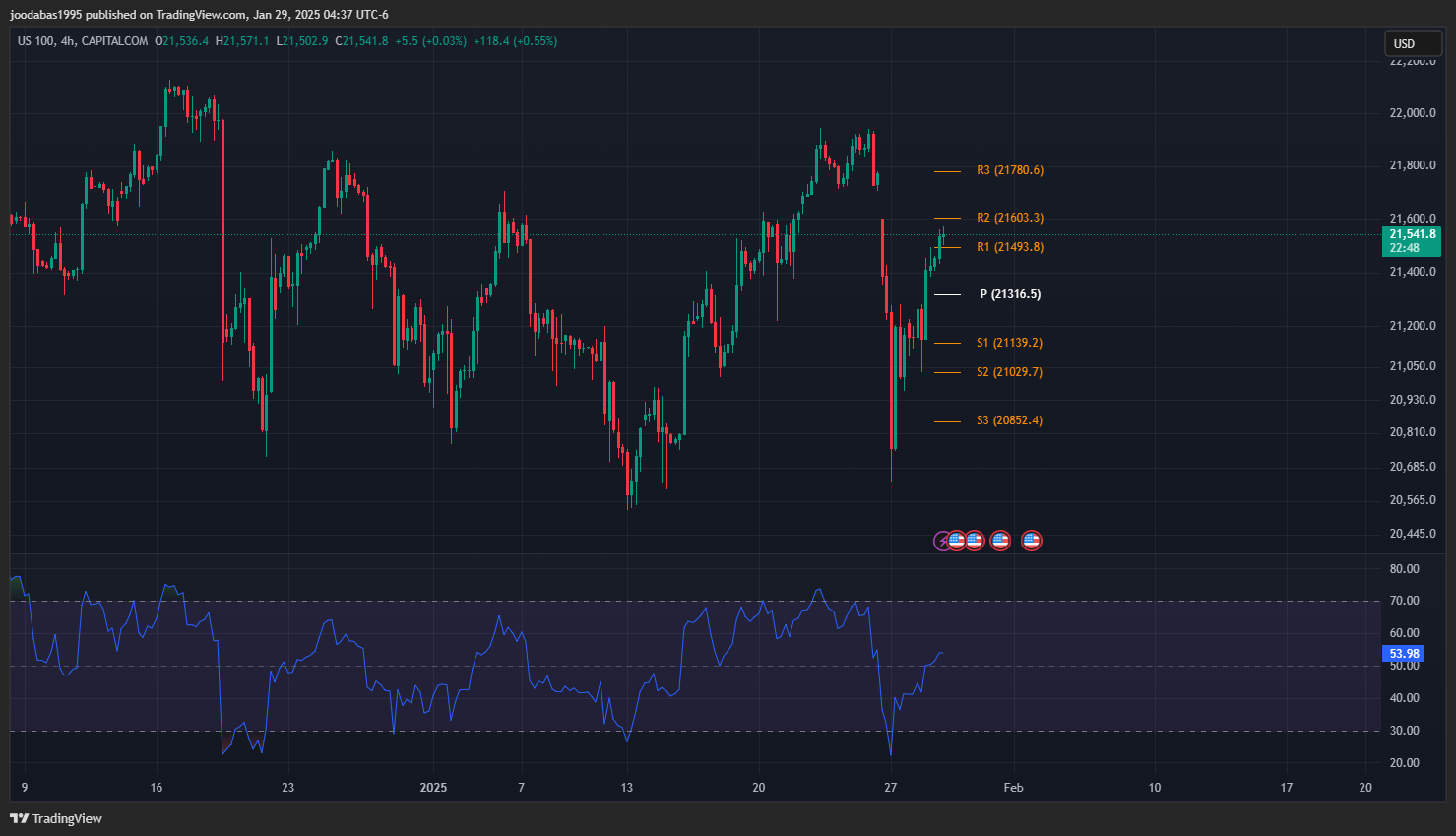Click the 22,000.0 price scale label

1412,113
